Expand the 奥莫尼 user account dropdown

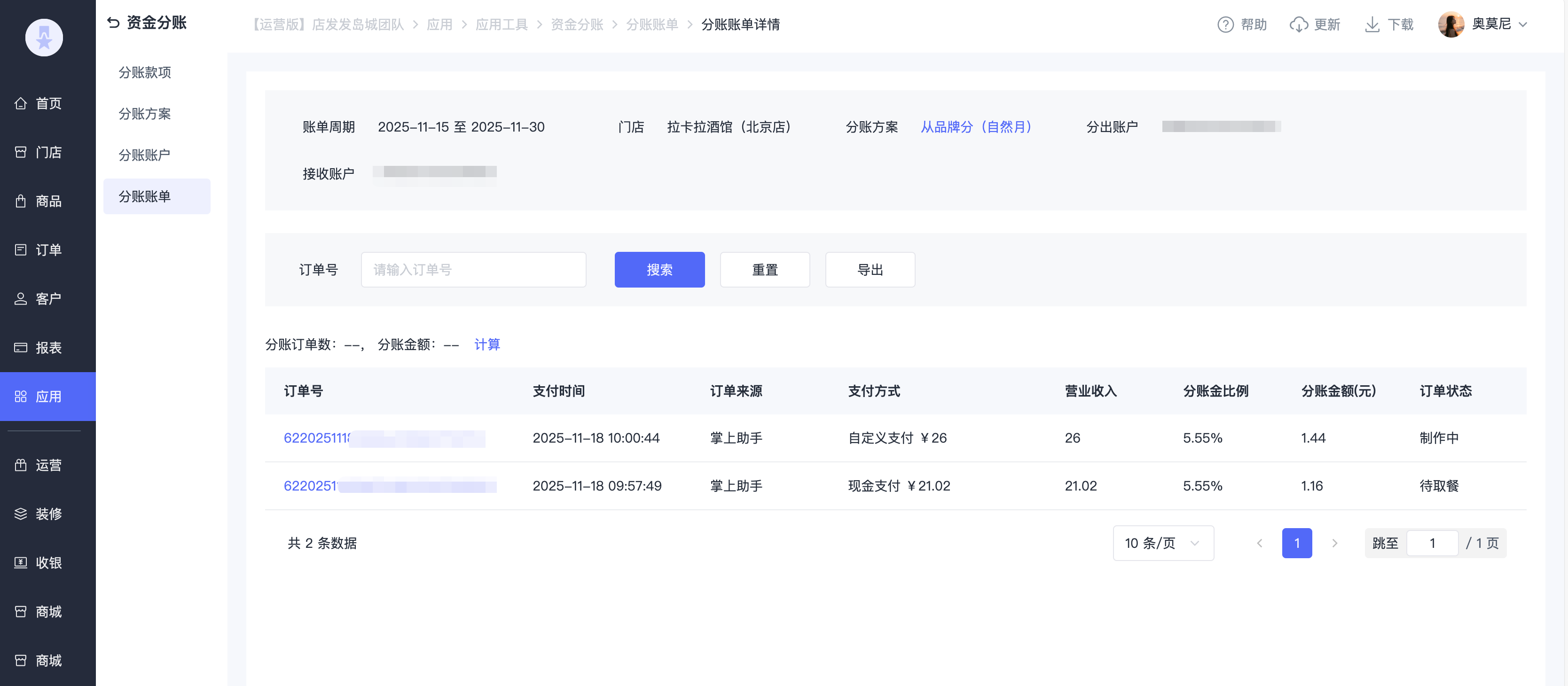coord(1522,25)
